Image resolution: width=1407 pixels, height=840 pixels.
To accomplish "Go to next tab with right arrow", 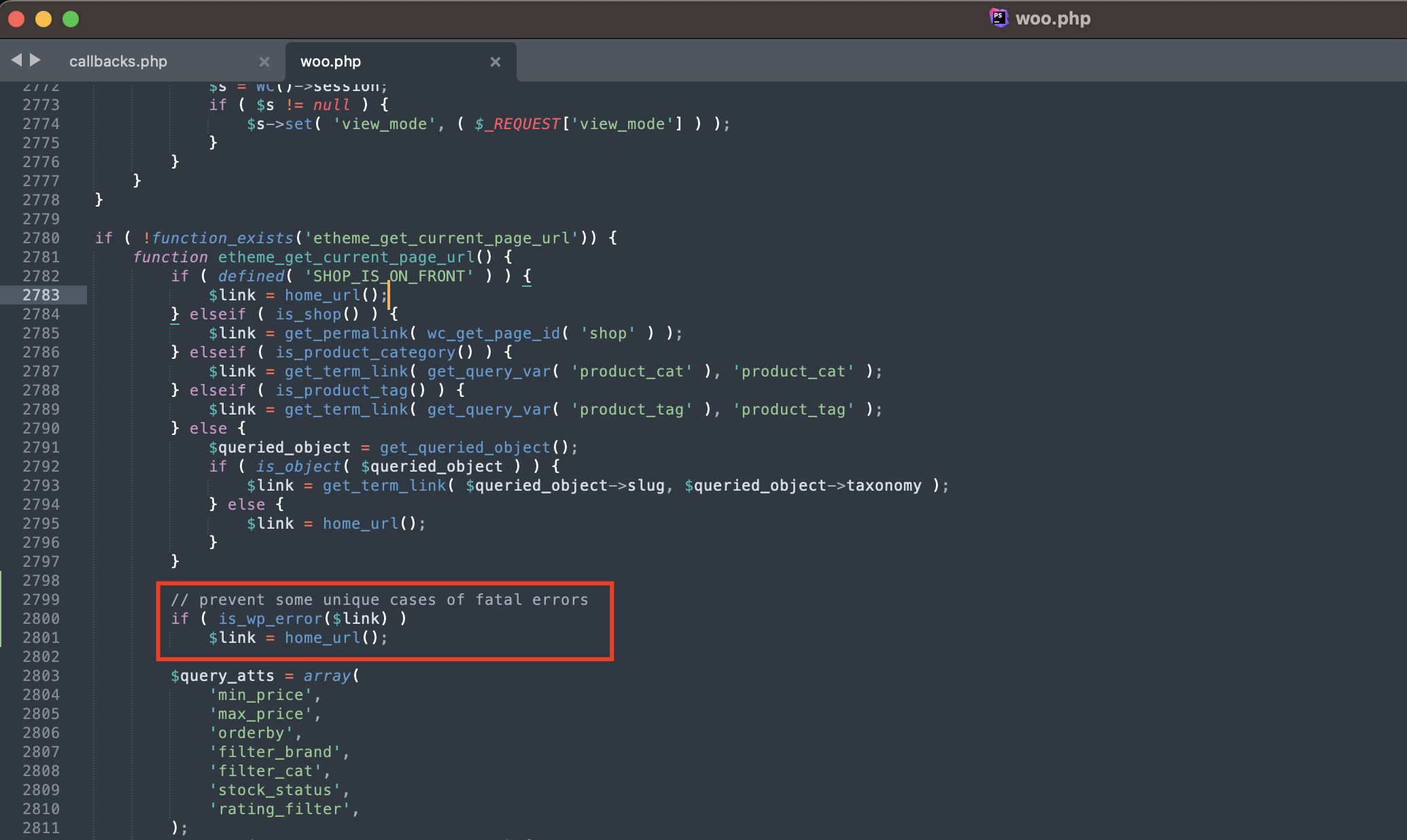I will [35, 60].
